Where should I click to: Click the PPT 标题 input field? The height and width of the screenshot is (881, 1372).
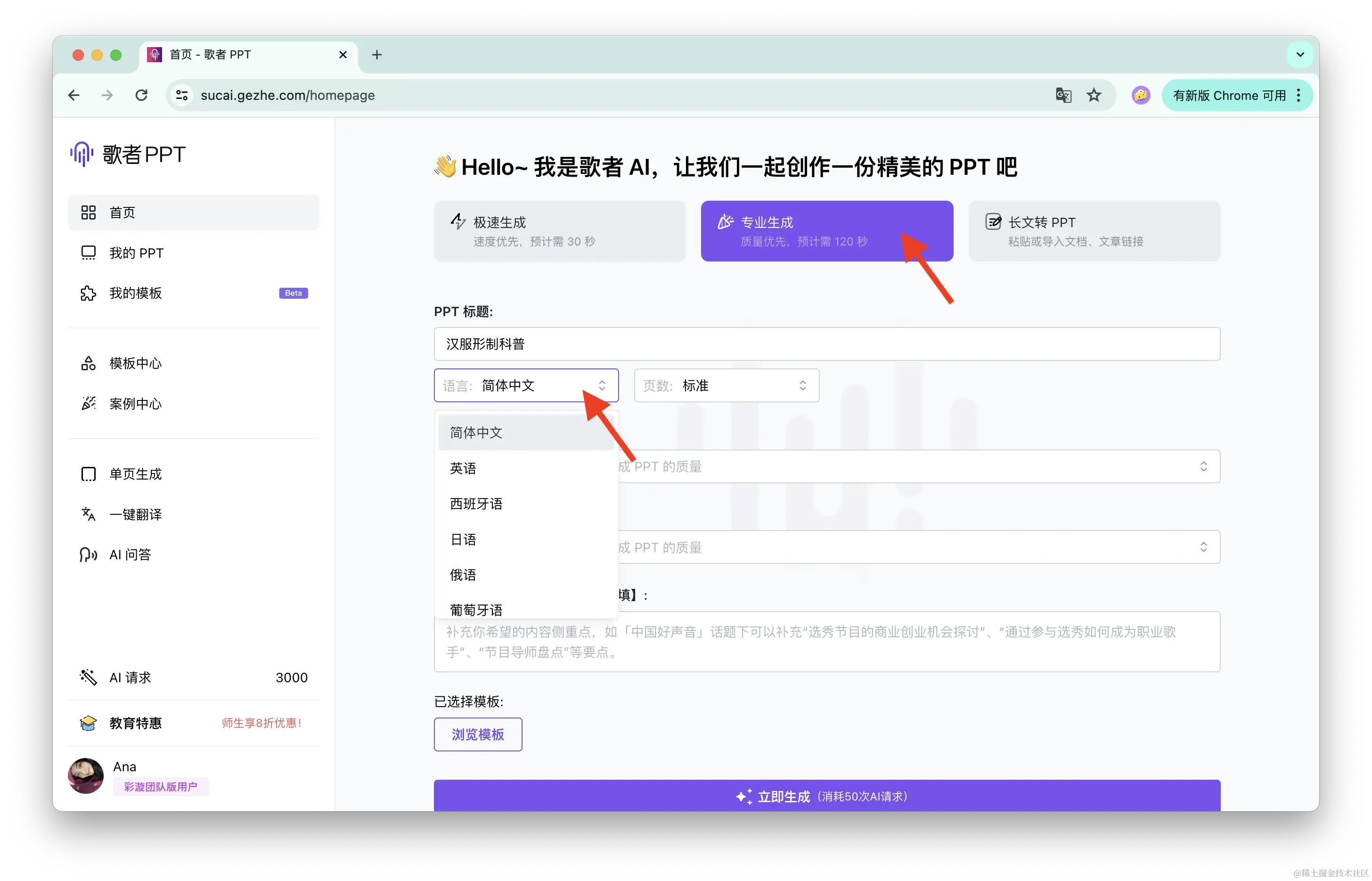tap(826, 344)
